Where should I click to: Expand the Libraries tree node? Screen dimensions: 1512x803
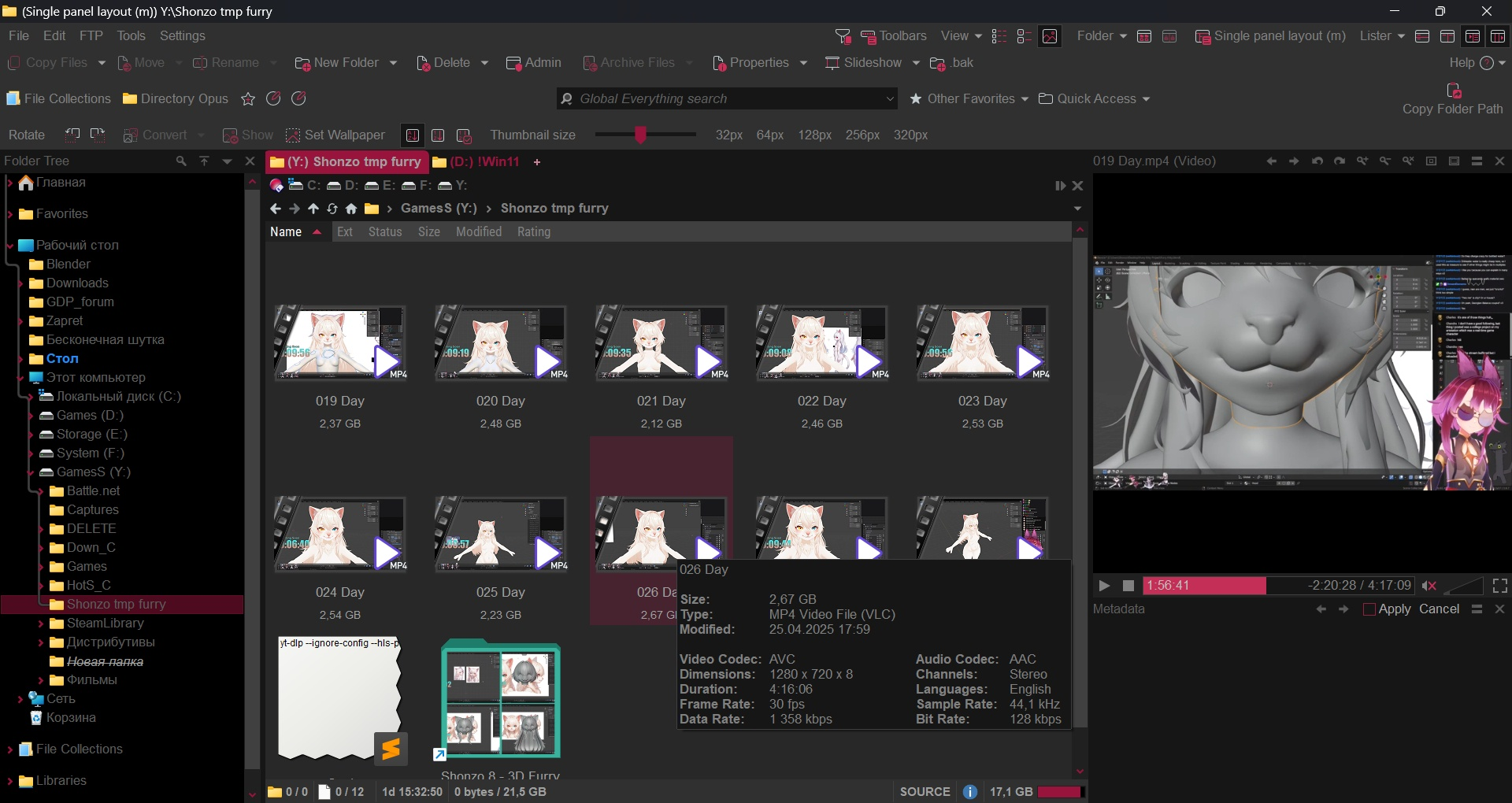point(9,781)
